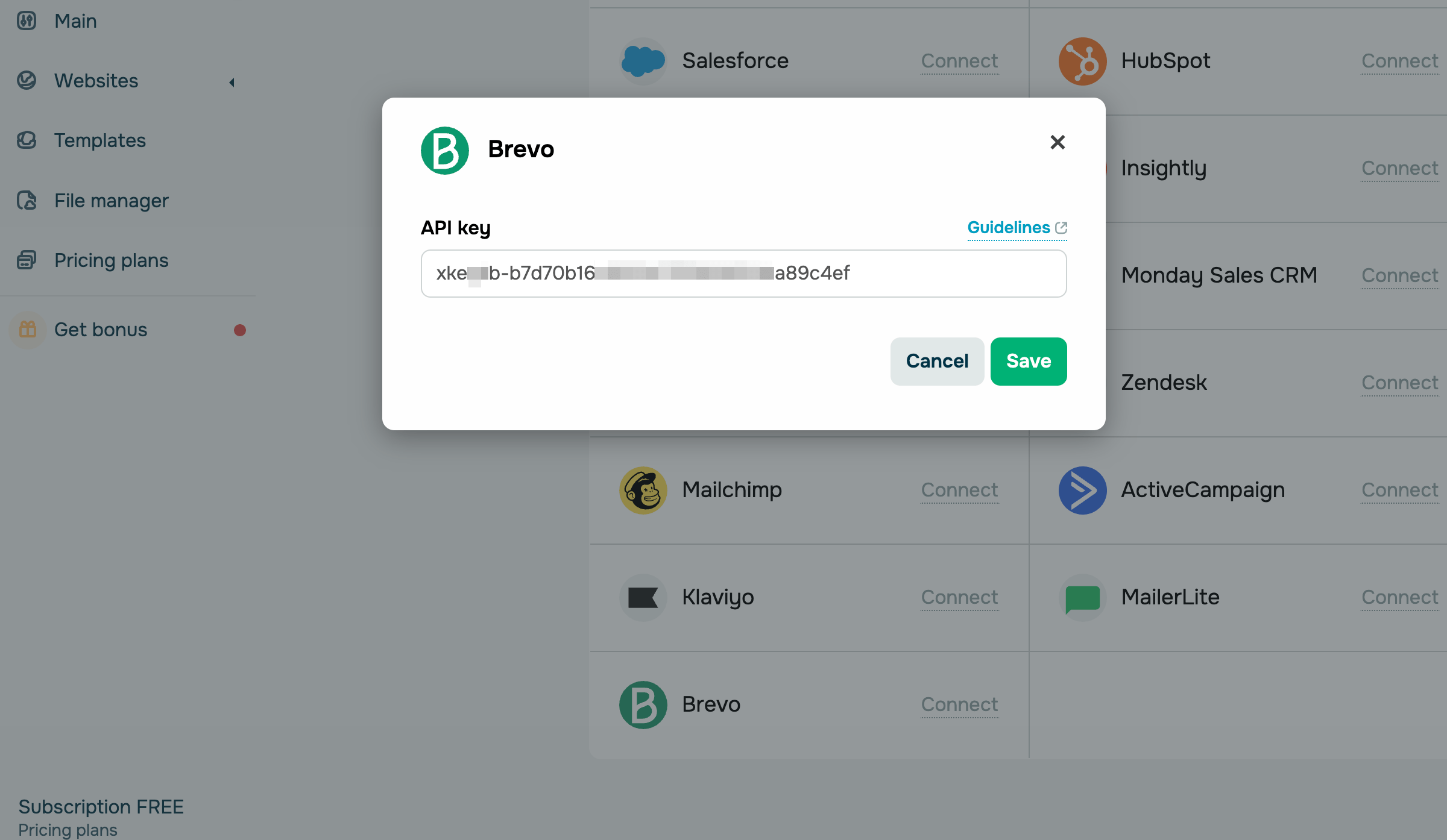Image resolution: width=1447 pixels, height=840 pixels.
Task: Click the Pricing plans sidebar icon
Action: click(27, 260)
